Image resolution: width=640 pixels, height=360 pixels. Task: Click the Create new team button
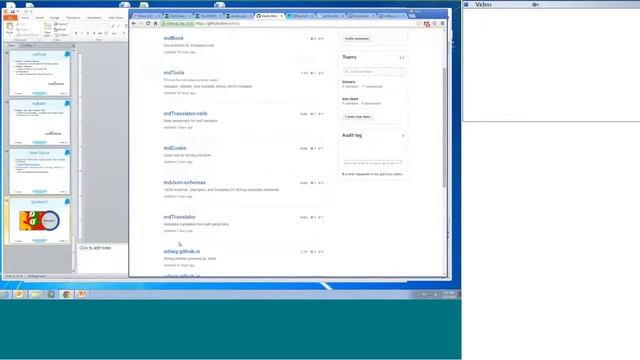click(358, 117)
